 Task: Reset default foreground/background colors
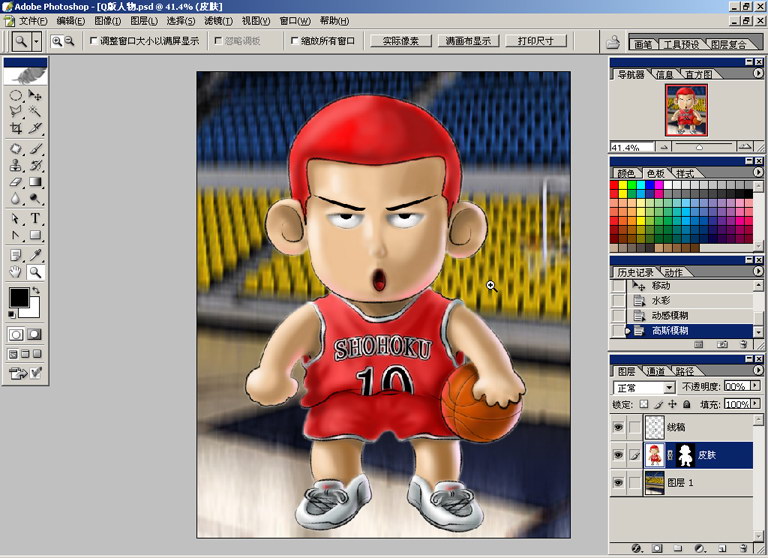12,314
